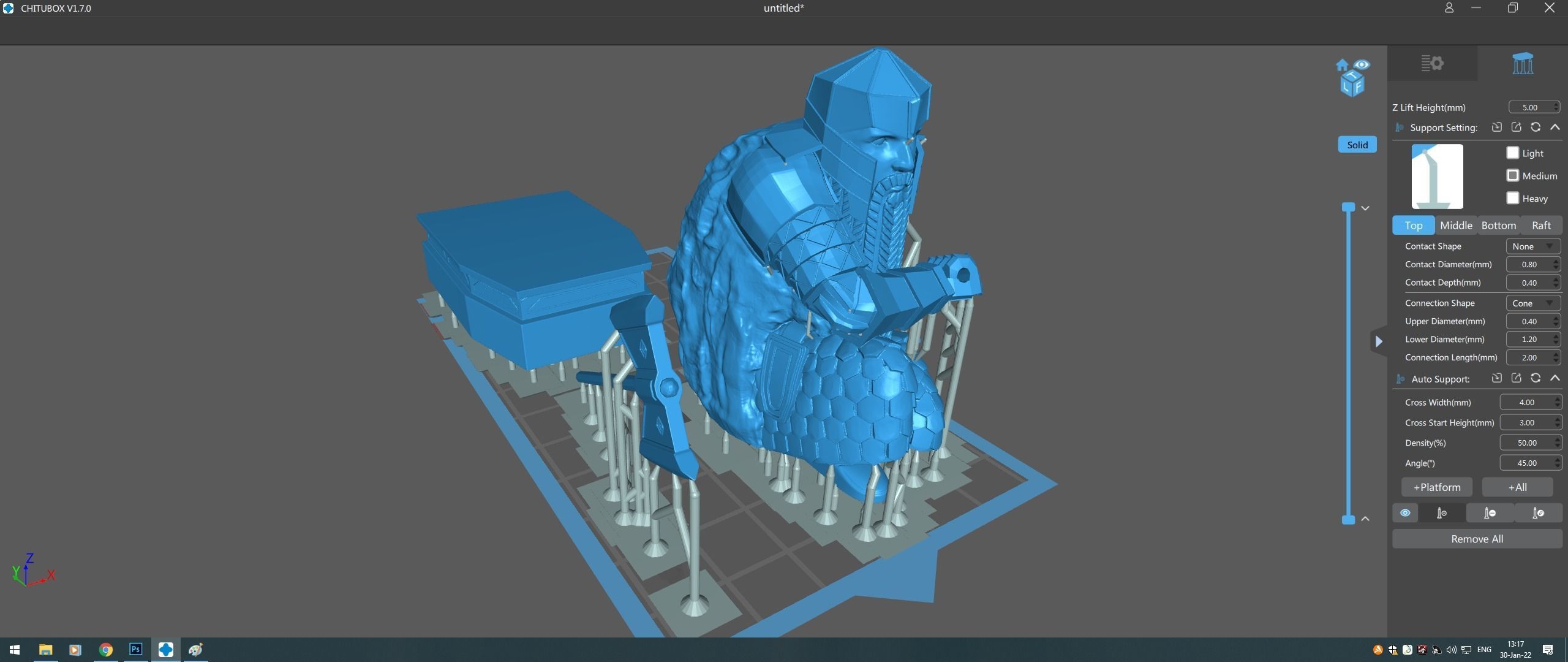
Task: Click the Cross Start Height input field
Action: pos(1530,422)
